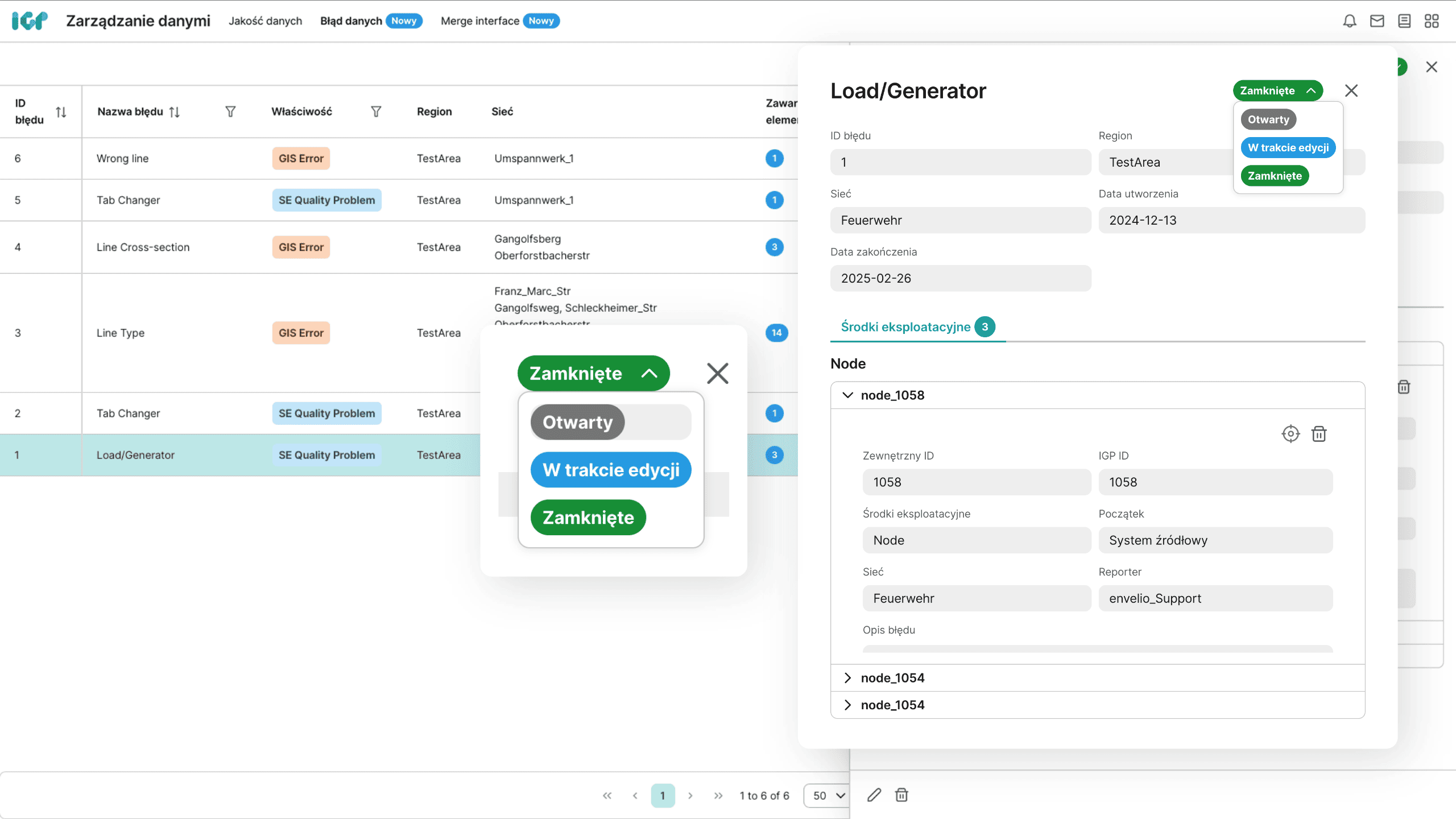Sort by ID błędu column arrows
This screenshot has height=819, width=1456.
tap(61, 112)
